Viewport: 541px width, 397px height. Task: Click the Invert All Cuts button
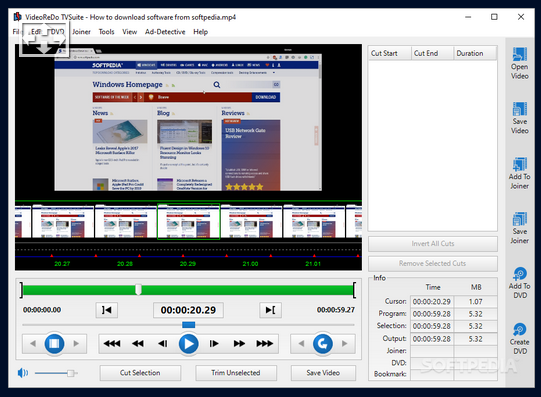tap(433, 244)
